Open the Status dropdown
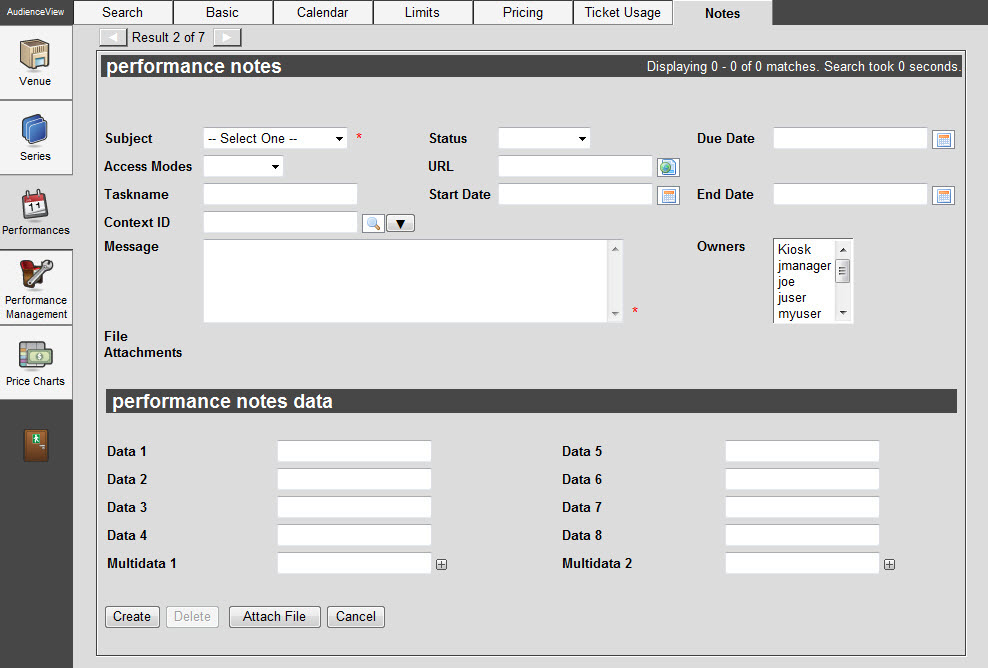Image resolution: width=988 pixels, height=668 pixels. coord(544,138)
